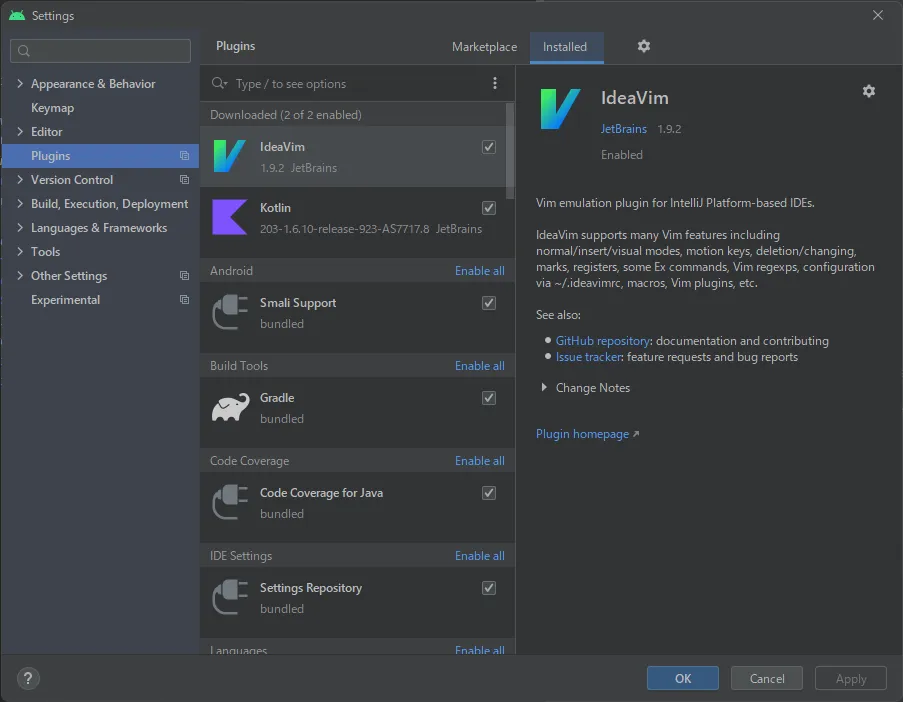Select Keymap in the settings tree
The image size is (903, 702).
[x=52, y=108]
